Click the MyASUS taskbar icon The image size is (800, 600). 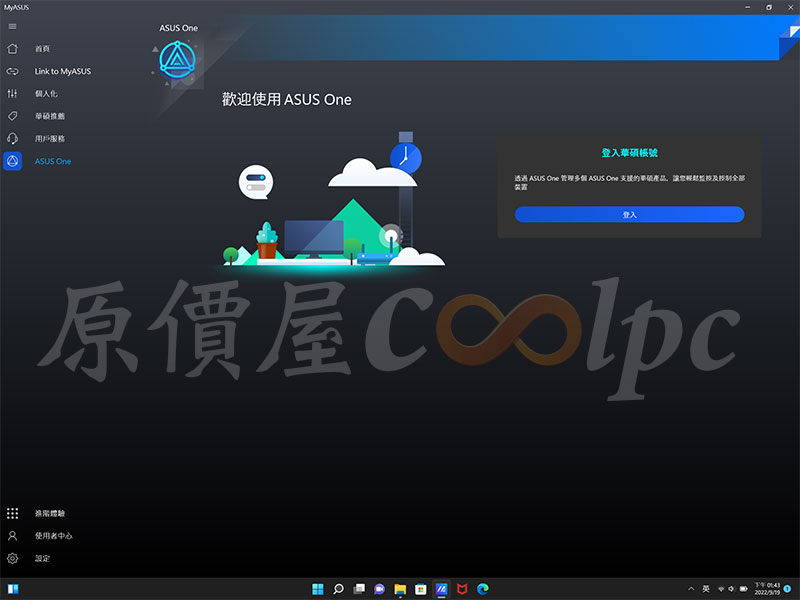pos(441,589)
